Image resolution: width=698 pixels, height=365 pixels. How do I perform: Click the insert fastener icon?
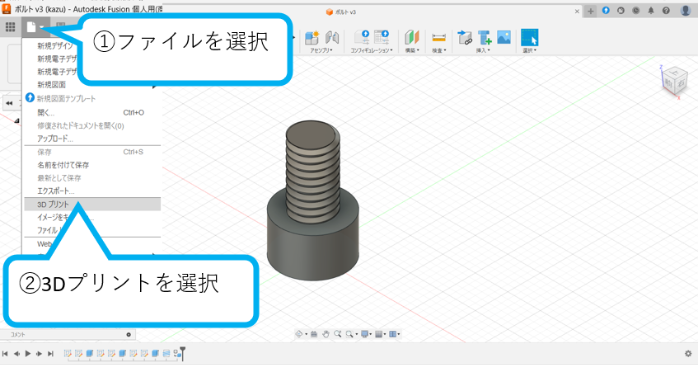click(x=484, y=38)
